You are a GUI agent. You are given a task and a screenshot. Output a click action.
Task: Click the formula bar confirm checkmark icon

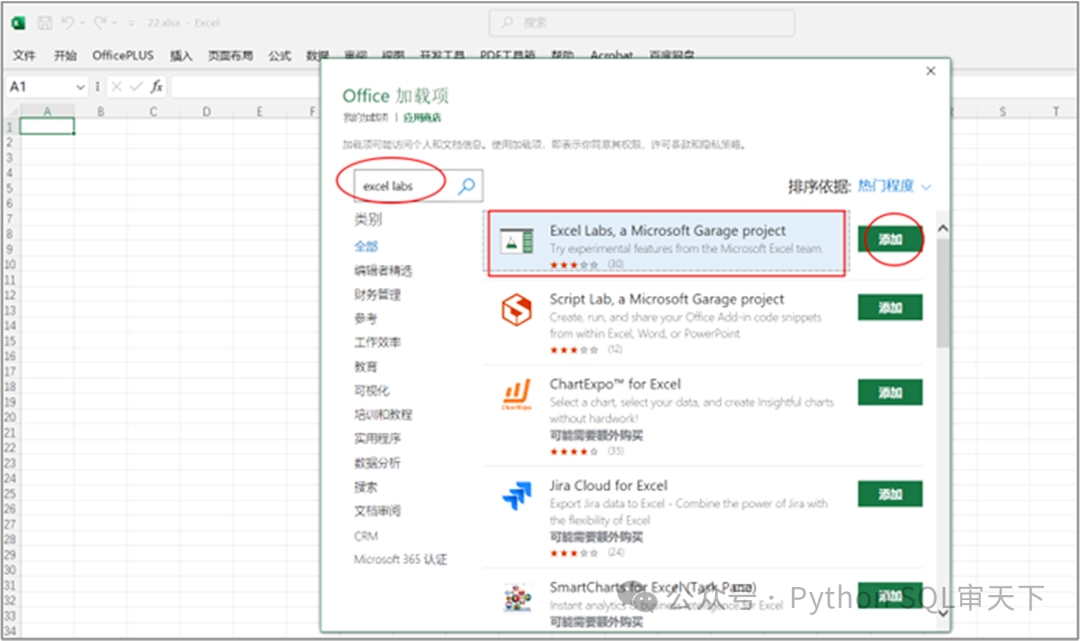tap(136, 86)
